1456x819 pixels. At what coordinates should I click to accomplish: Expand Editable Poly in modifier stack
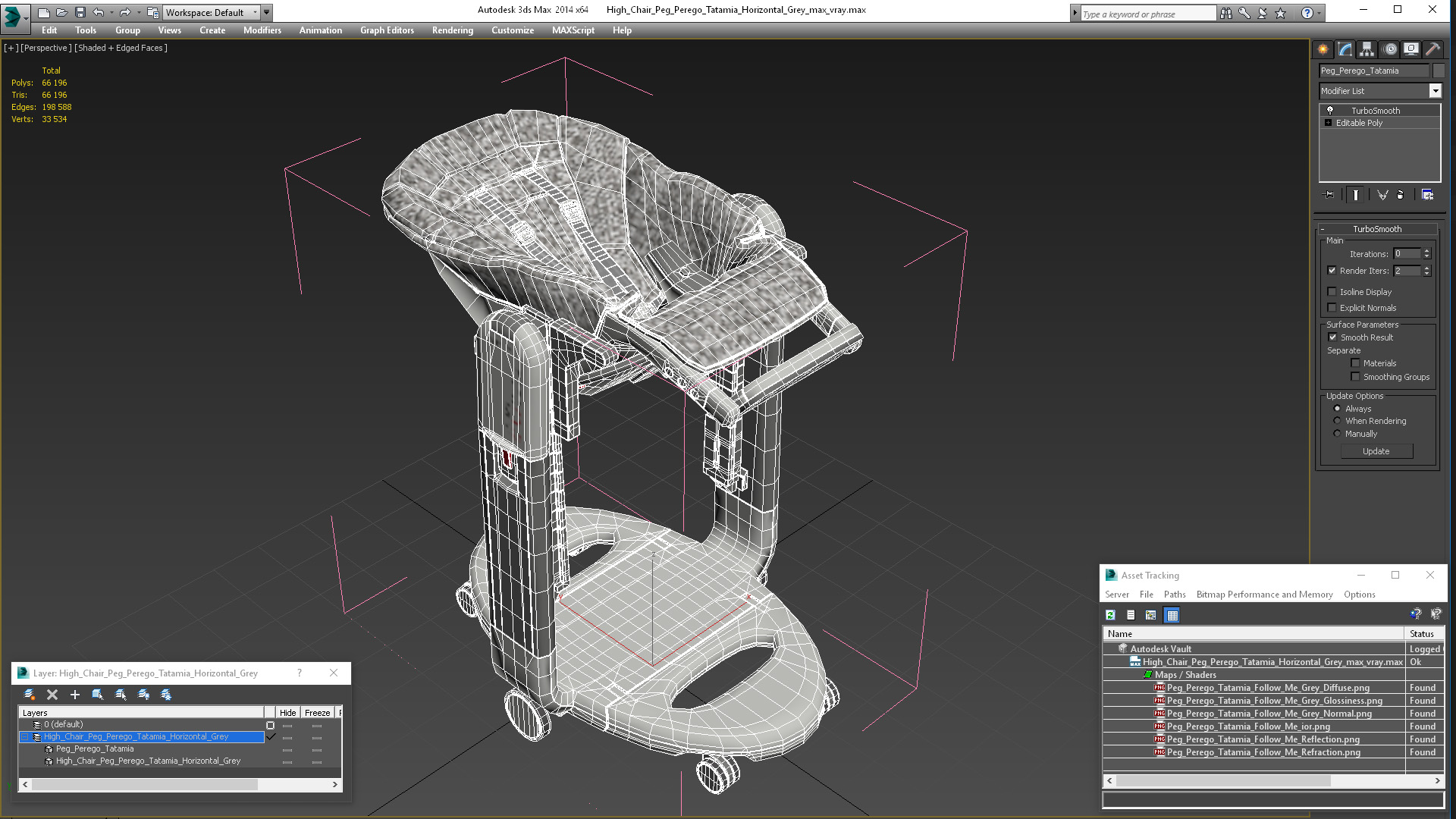(1329, 123)
